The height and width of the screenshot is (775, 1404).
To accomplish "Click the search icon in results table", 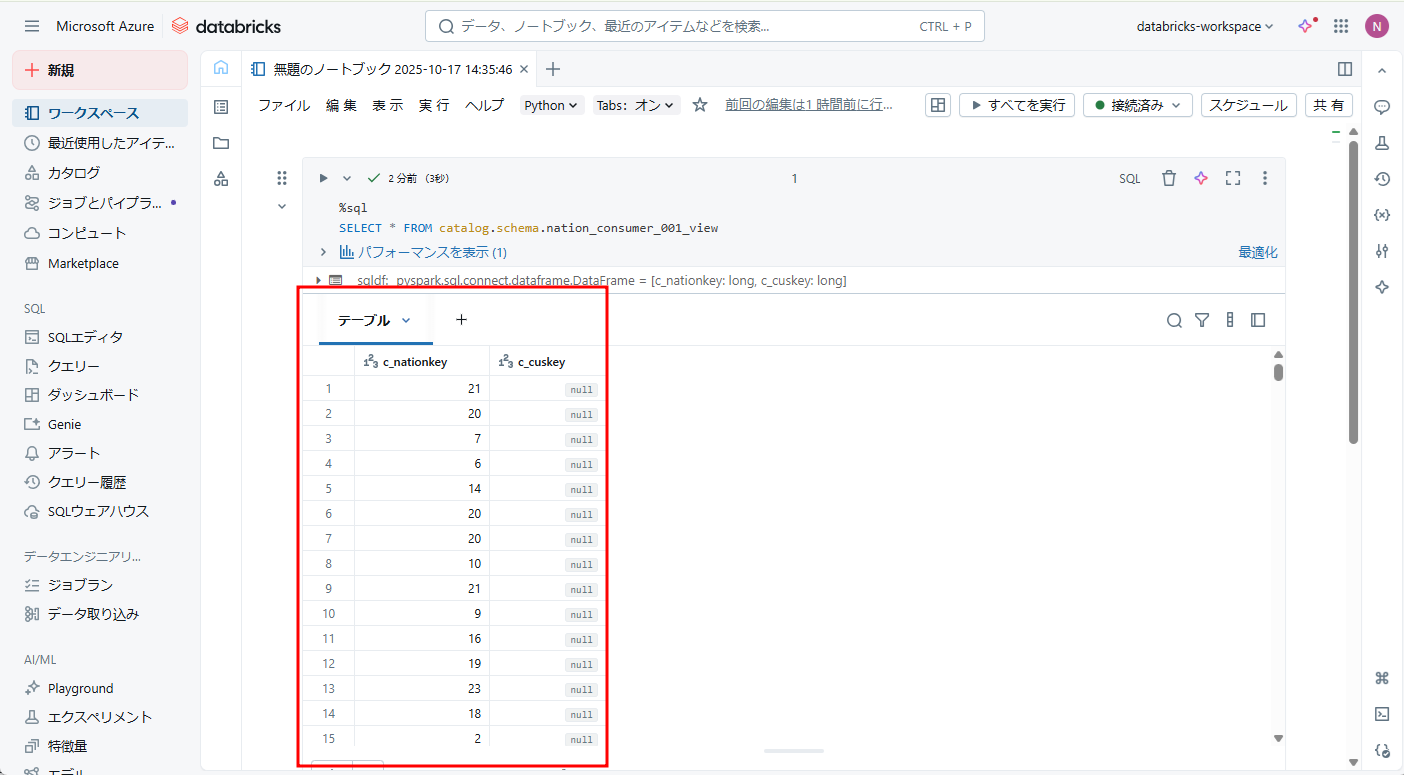I will [1174, 320].
